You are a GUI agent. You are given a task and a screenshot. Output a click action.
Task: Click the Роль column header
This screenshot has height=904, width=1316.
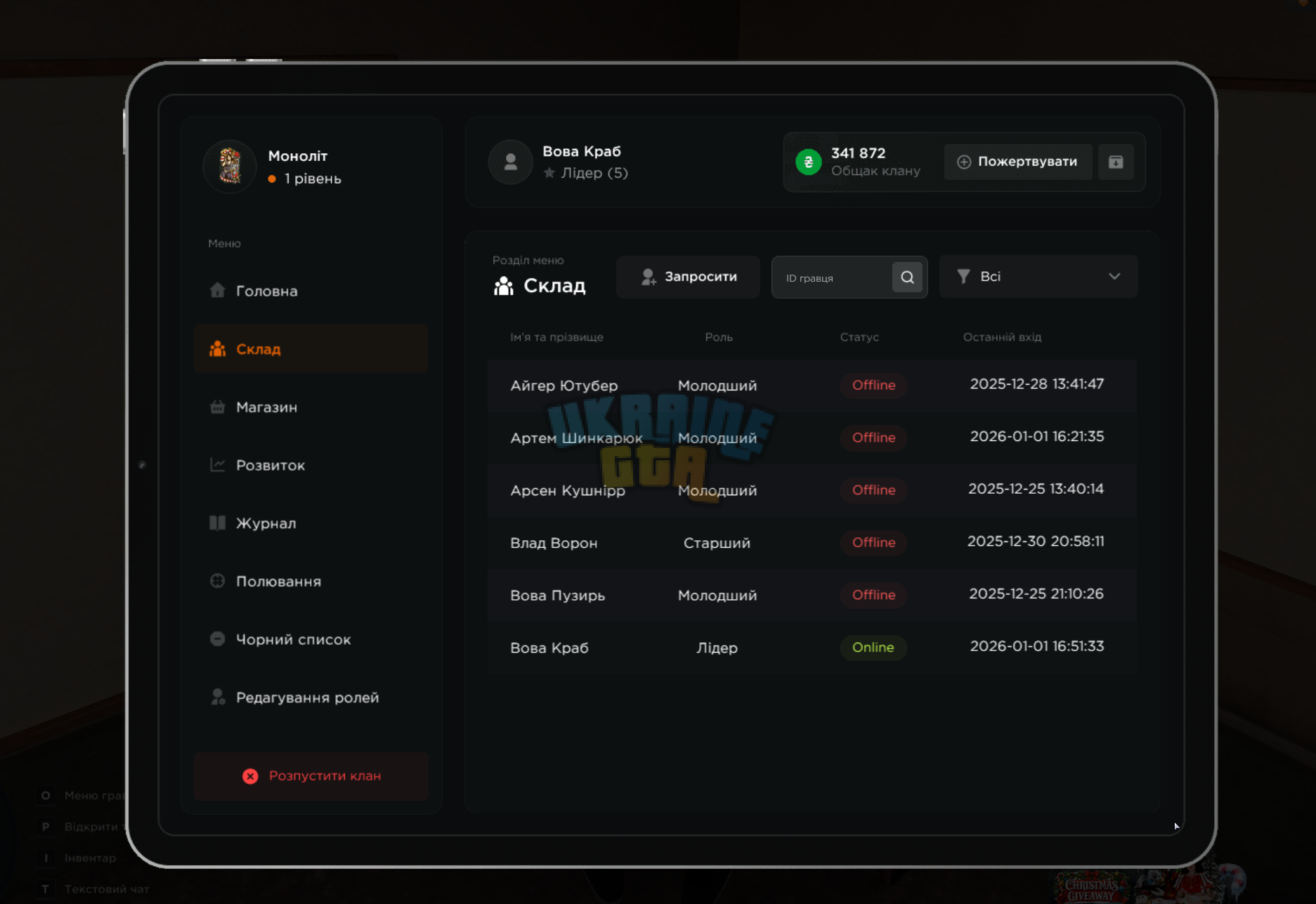[719, 337]
